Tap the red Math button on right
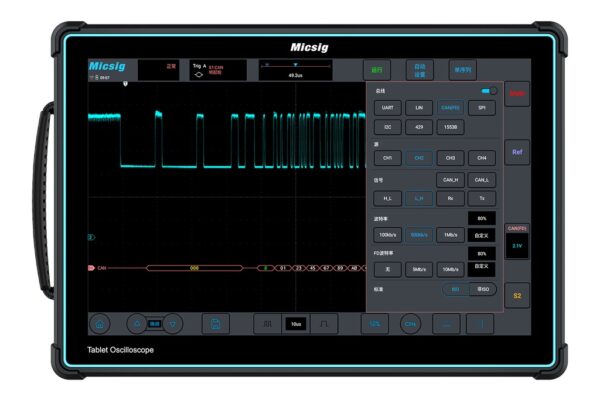Image resolution: width=600 pixels, height=400 pixels. point(517,94)
